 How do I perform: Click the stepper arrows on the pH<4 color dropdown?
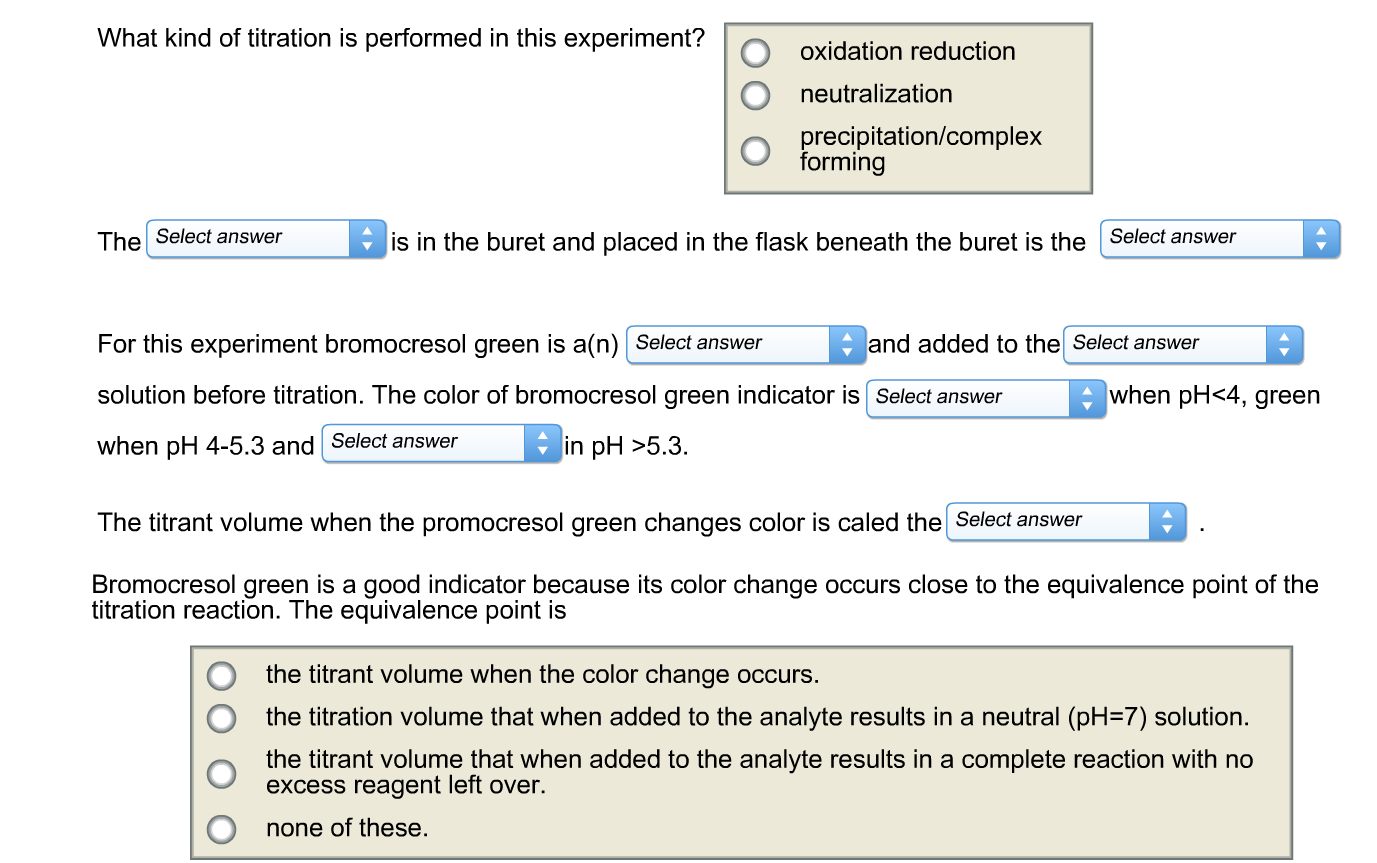click(x=1087, y=398)
